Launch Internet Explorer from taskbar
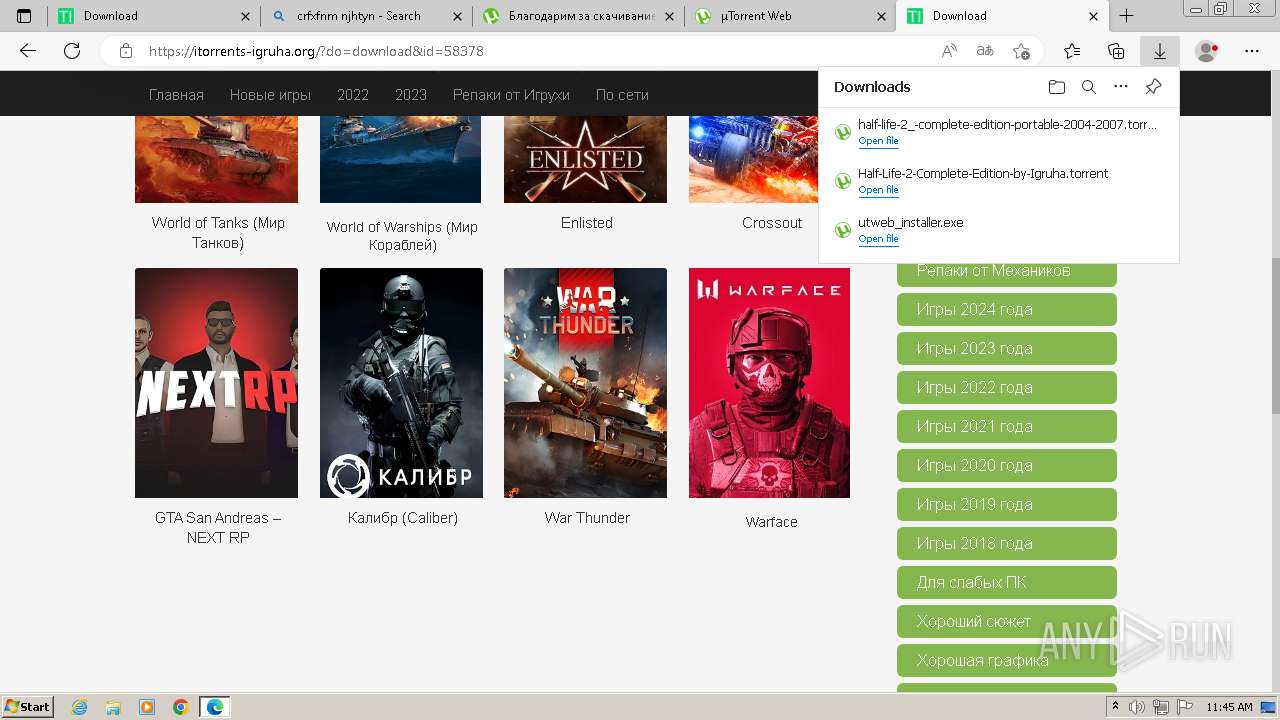Image resolution: width=1280 pixels, height=720 pixels. 80,707
